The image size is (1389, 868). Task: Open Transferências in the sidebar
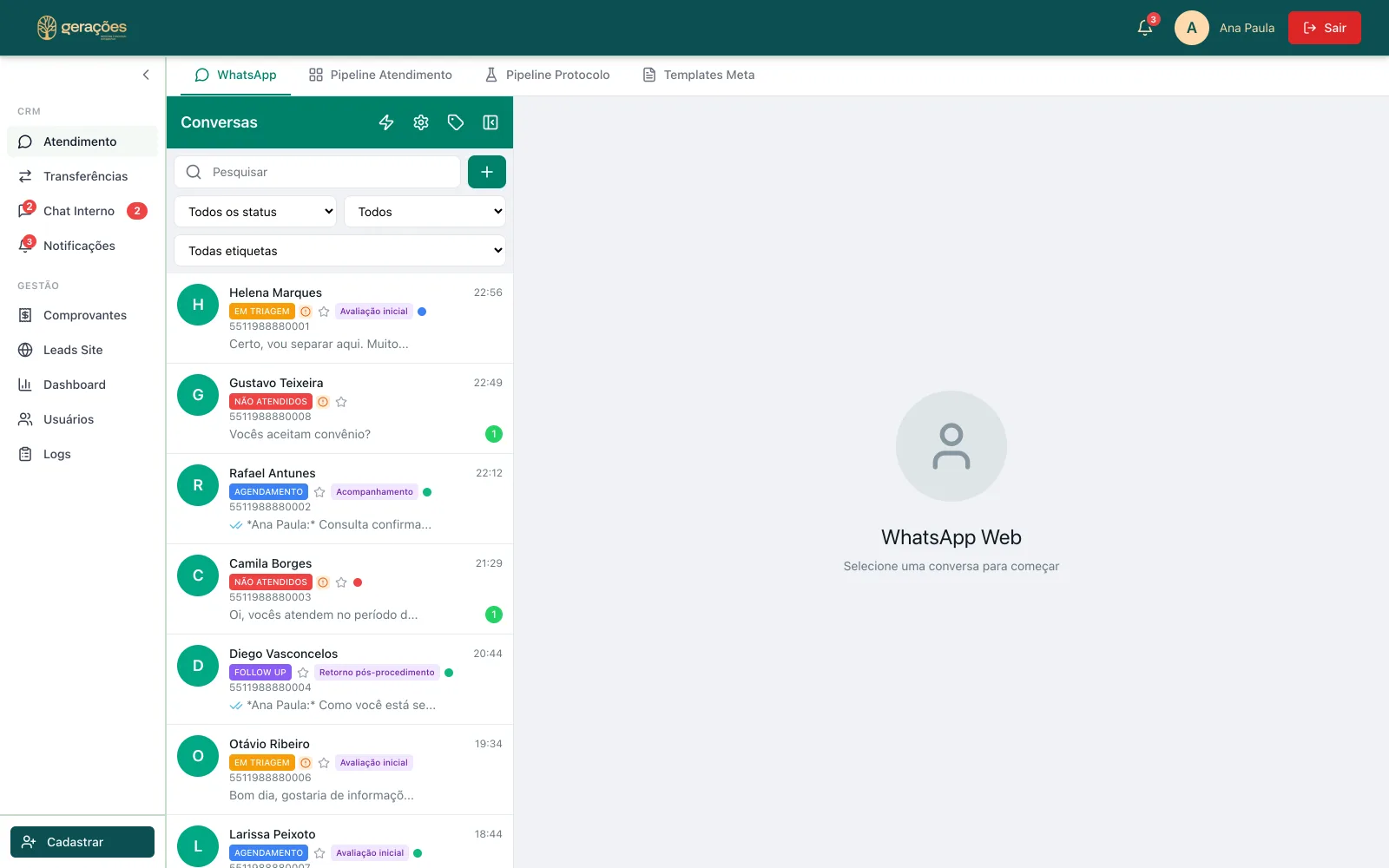pos(82,176)
